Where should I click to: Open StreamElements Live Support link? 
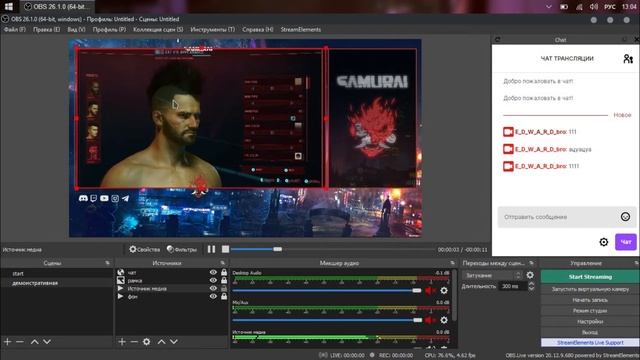pyautogui.click(x=590, y=342)
